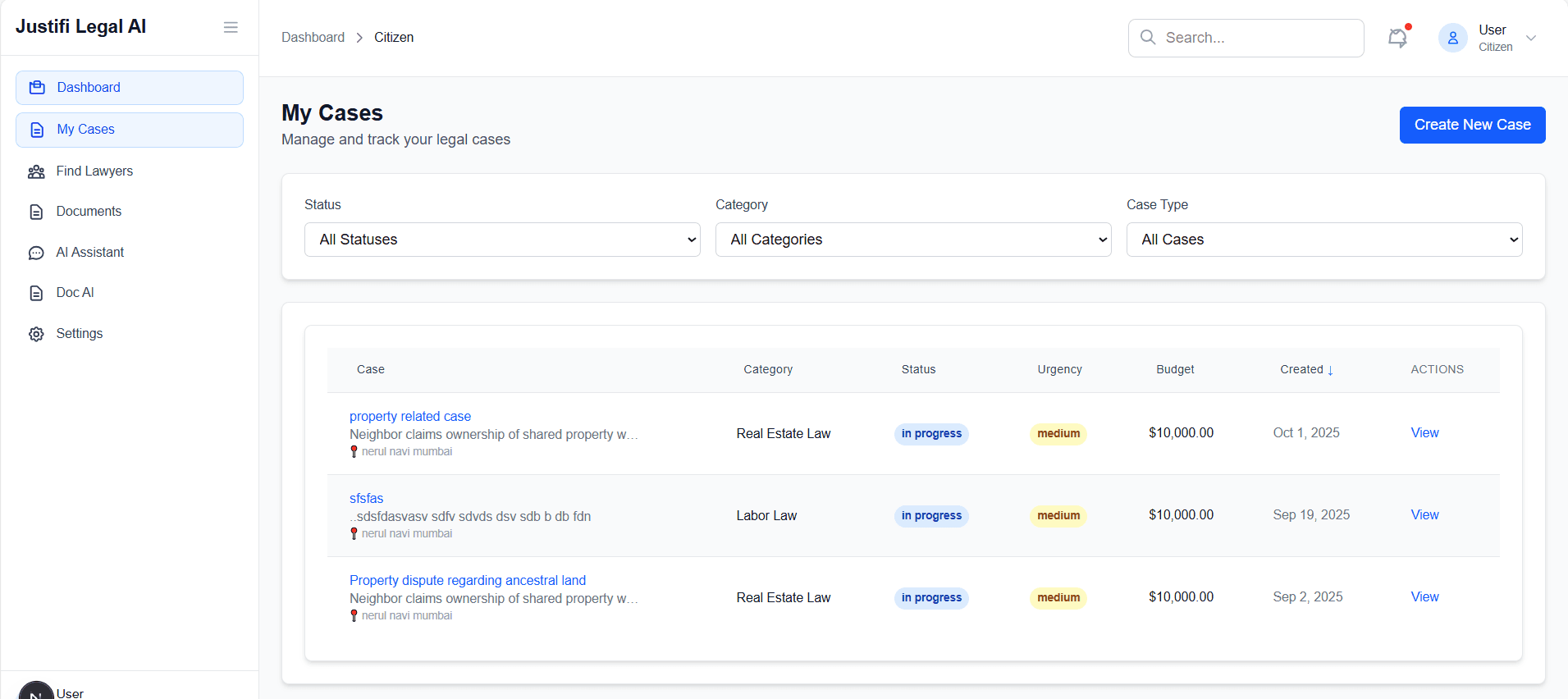
Task: Open the All Categories dropdown
Action: [913, 240]
